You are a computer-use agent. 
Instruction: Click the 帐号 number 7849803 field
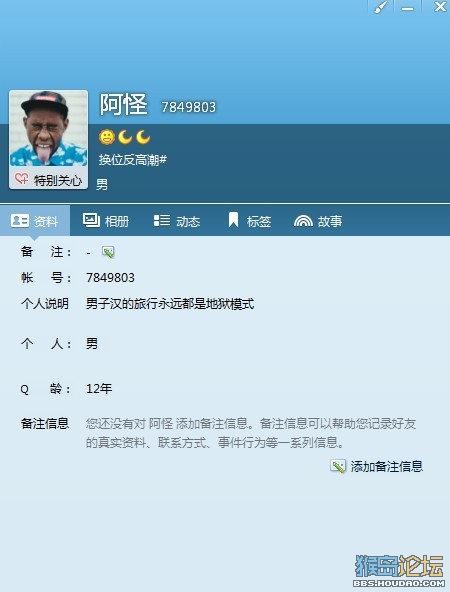coord(110,278)
